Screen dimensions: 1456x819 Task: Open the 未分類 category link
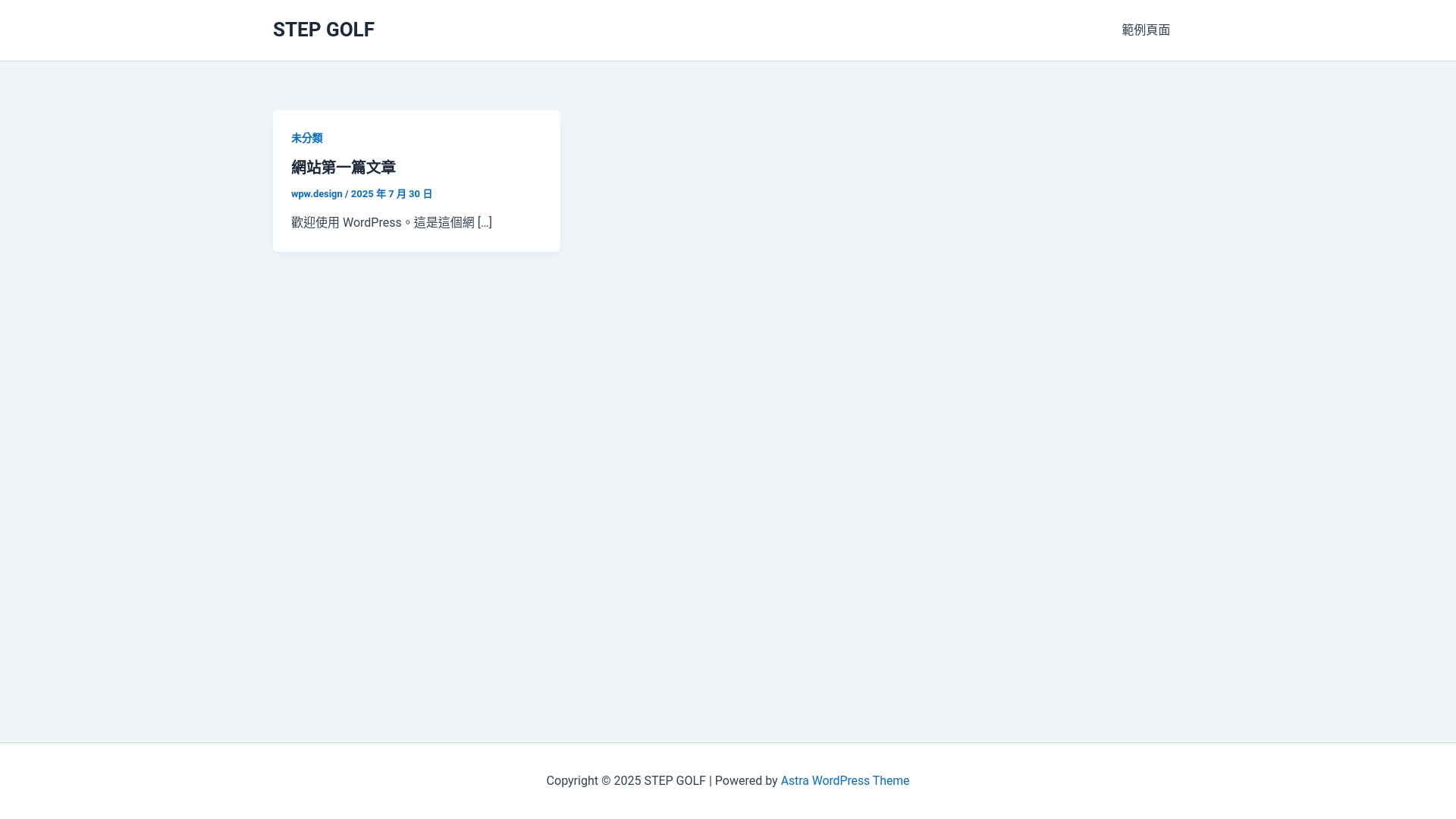[307, 138]
